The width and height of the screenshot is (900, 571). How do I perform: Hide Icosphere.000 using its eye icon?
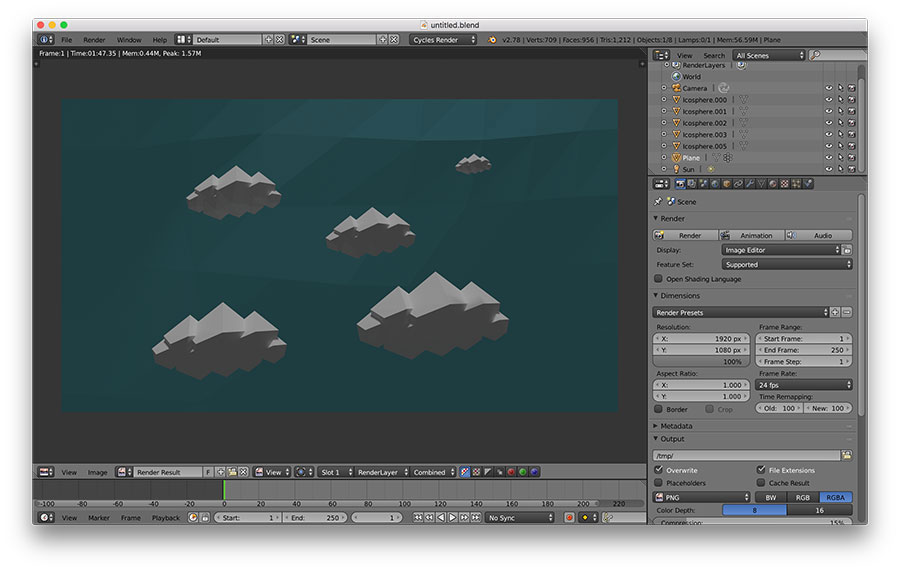[828, 99]
